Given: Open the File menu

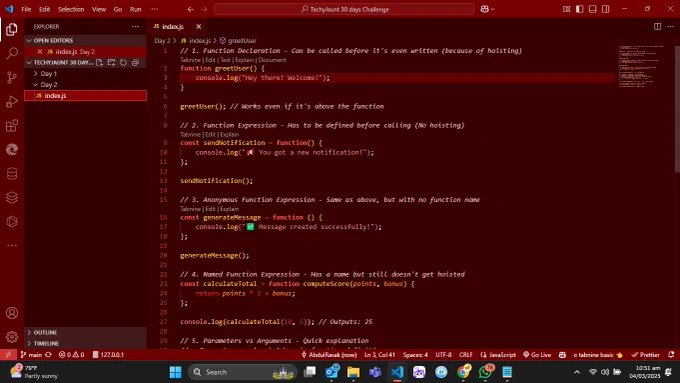Looking at the screenshot, I should click(26, 9).
